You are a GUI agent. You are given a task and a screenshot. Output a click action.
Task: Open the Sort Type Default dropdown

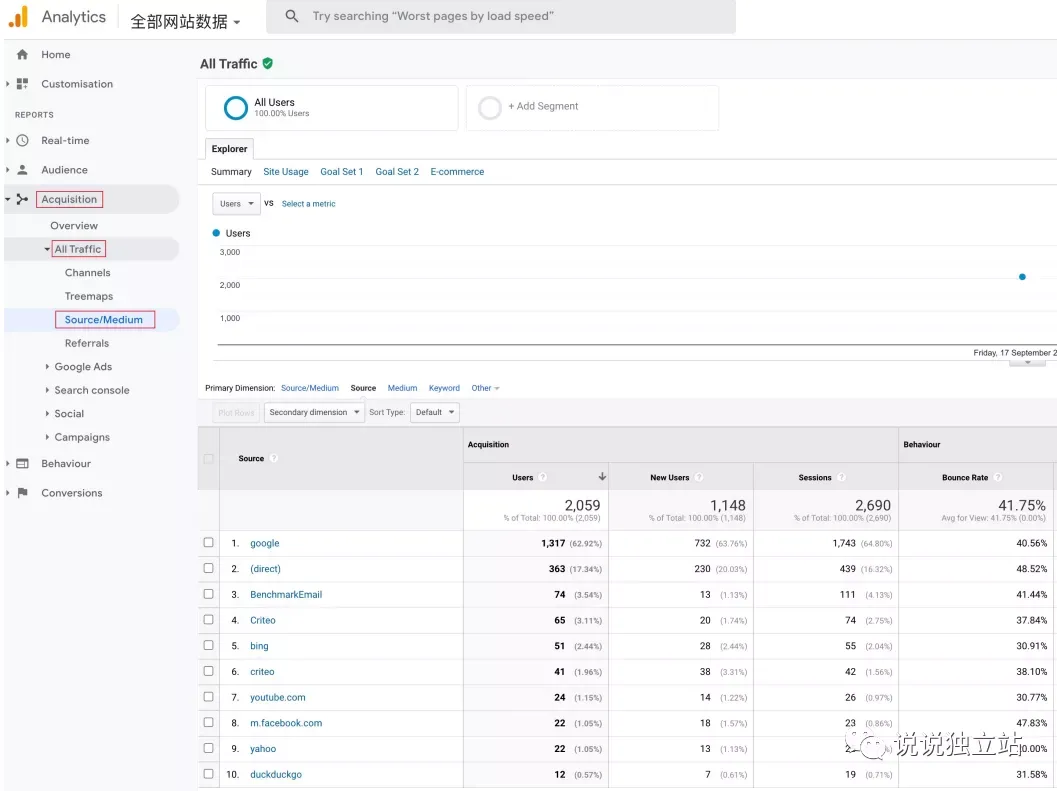435,412
